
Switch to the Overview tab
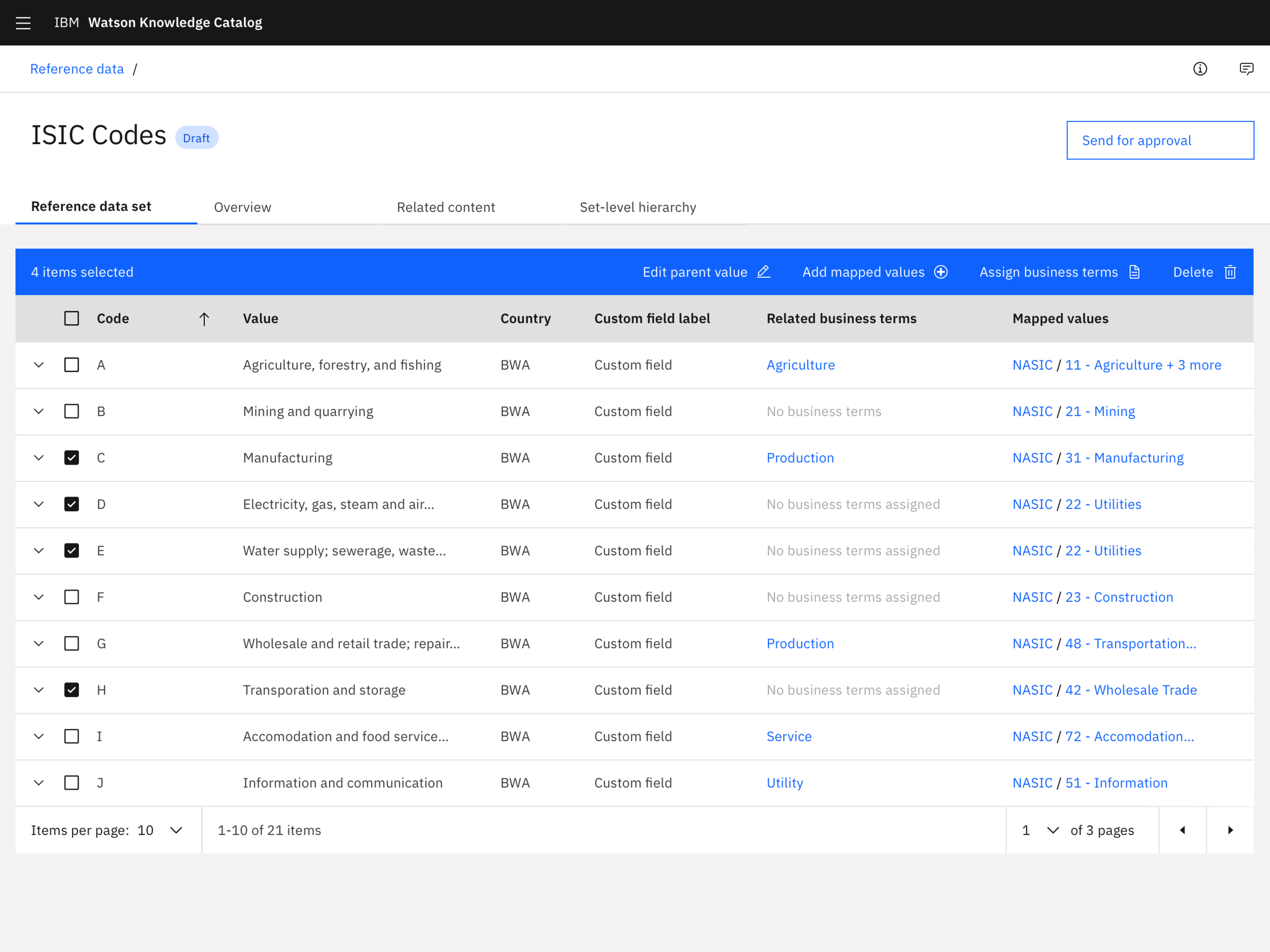click(242, 207)
